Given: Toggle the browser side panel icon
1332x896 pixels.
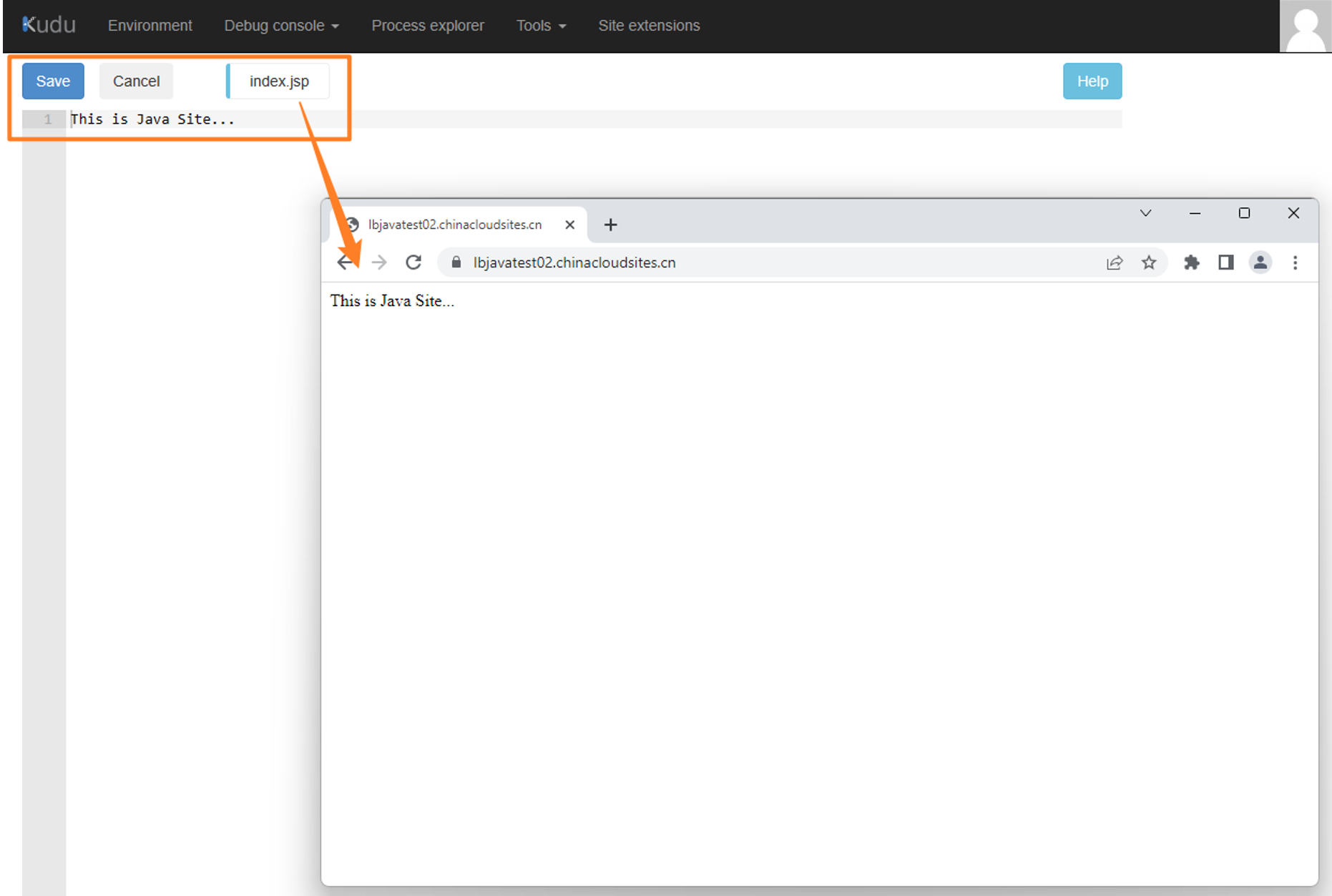Looking at the screenshot, I should click(x=1225, y=262).
